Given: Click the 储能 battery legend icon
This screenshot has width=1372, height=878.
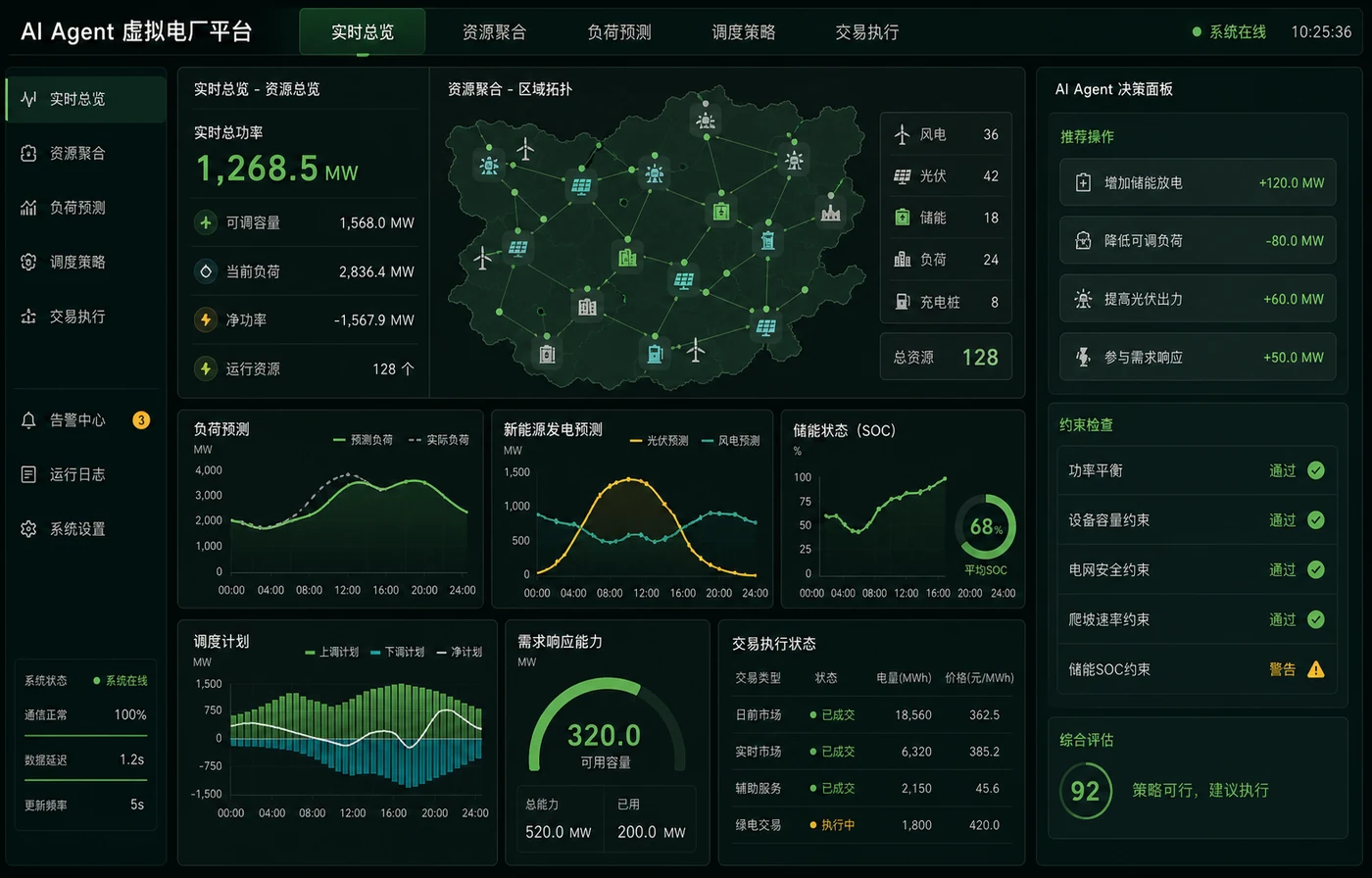Looking at the screenshot, I should [x=902, y=218].
